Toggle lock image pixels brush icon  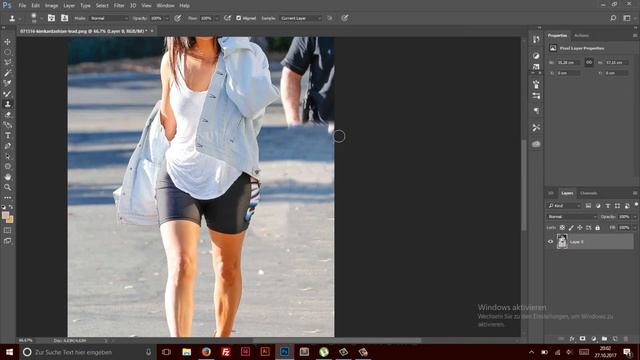click(x=571, y=227)
